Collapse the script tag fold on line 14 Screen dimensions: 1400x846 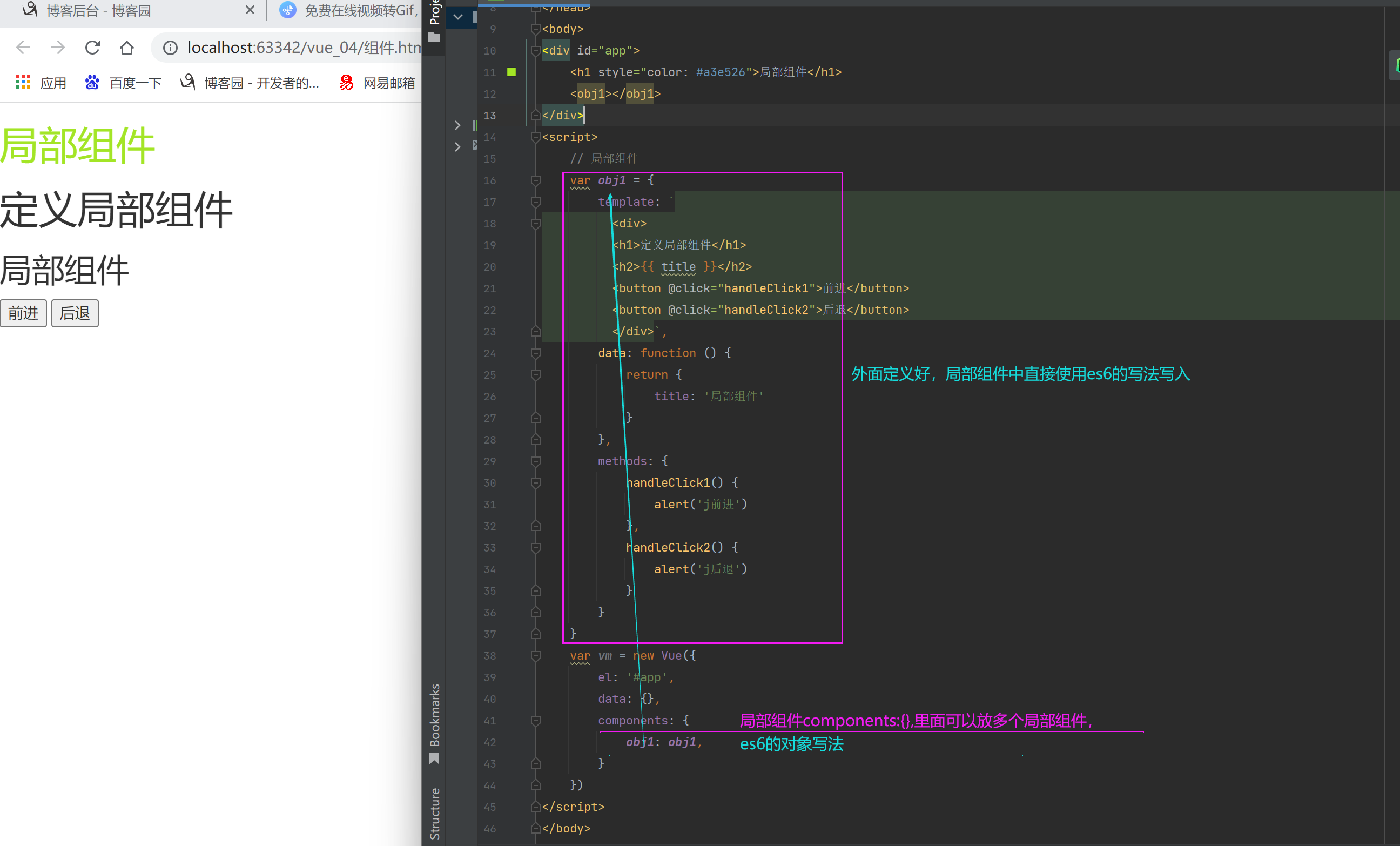[x=535, y=137]
